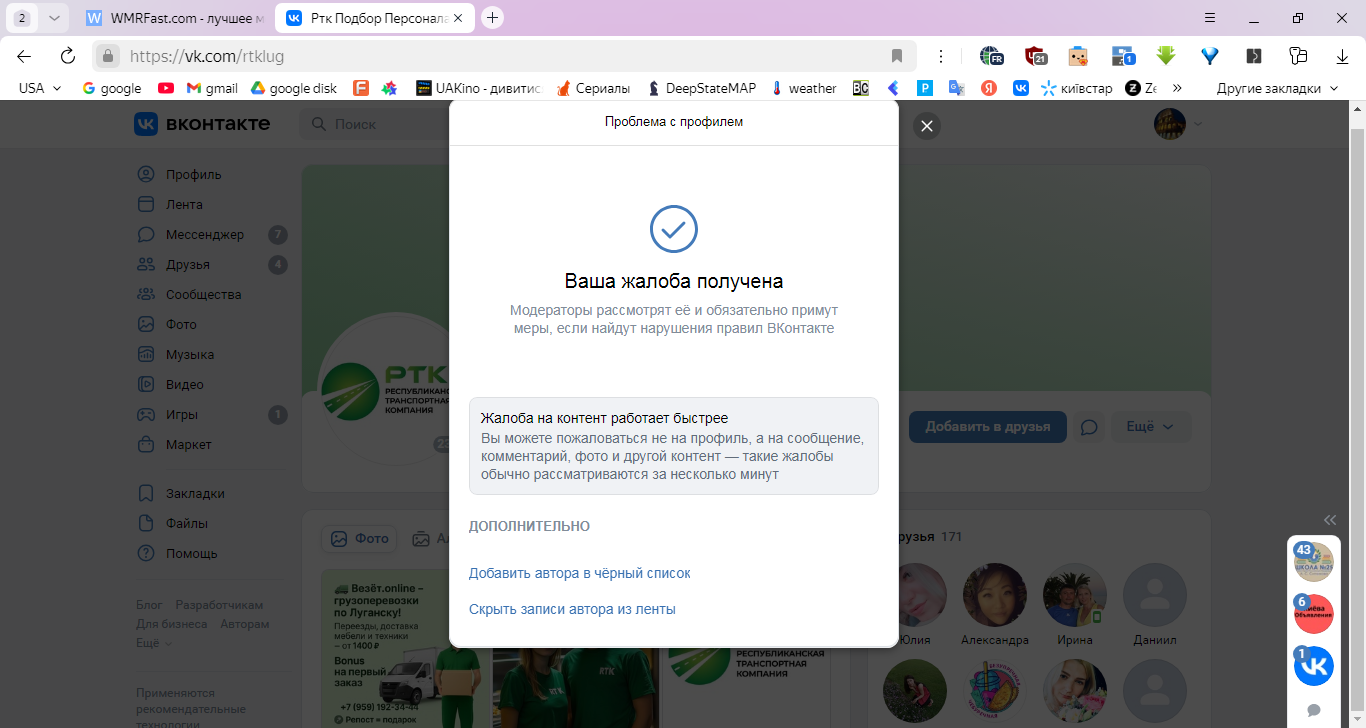Open the user avatar account menu
This screenshot has height=728, width=1366.
(1178, 124)
